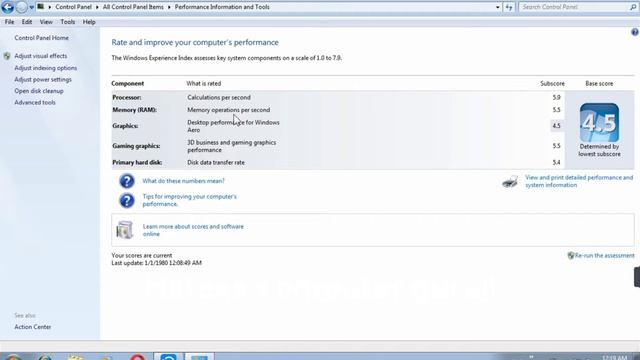Select the All Control Panel Items breadcrumb

point(133,7)
